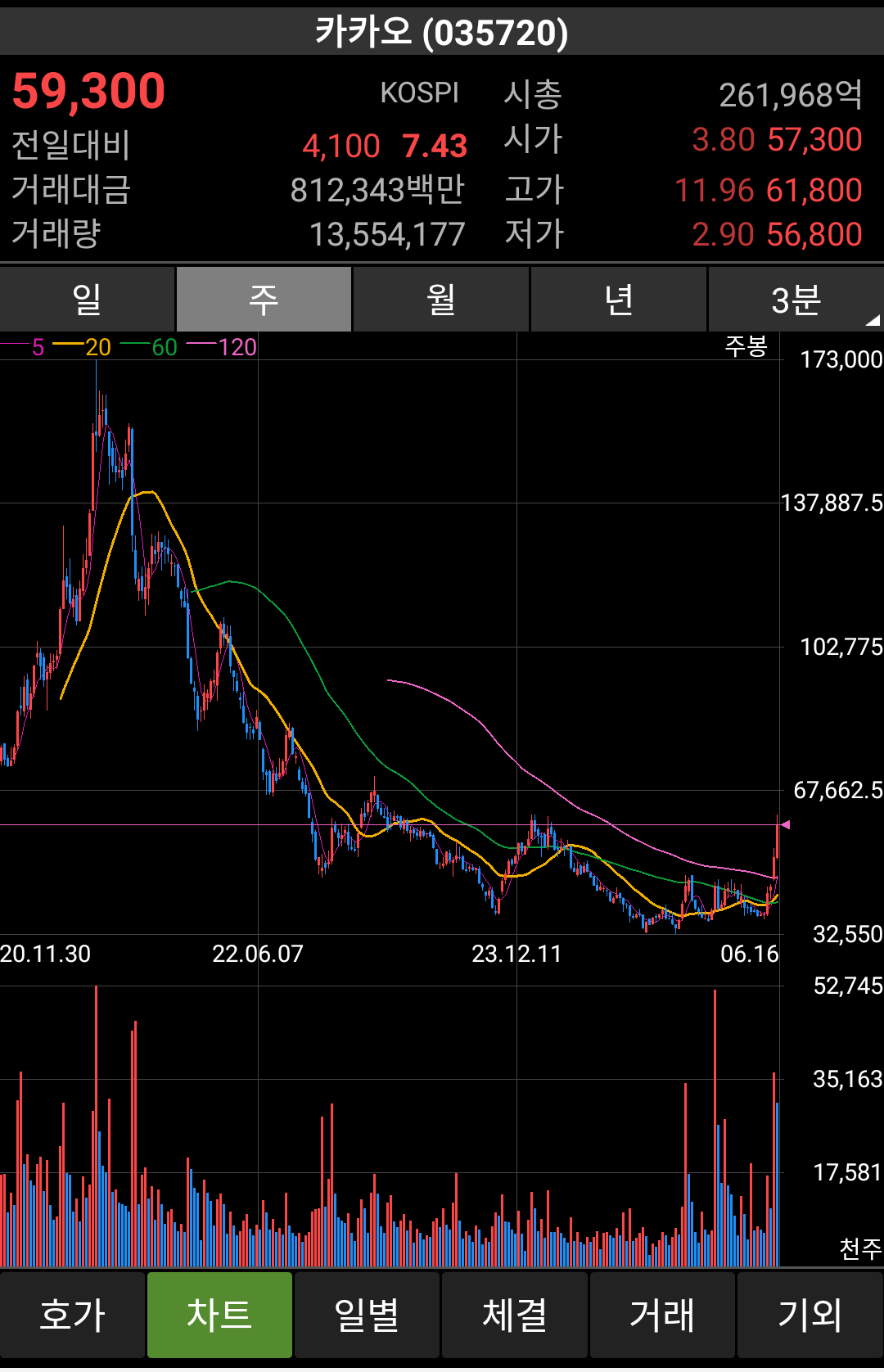This screenshot has width=884, height=1372.
Task: Tap the 시총 value 261,968억
Action: tap(791, 95)
